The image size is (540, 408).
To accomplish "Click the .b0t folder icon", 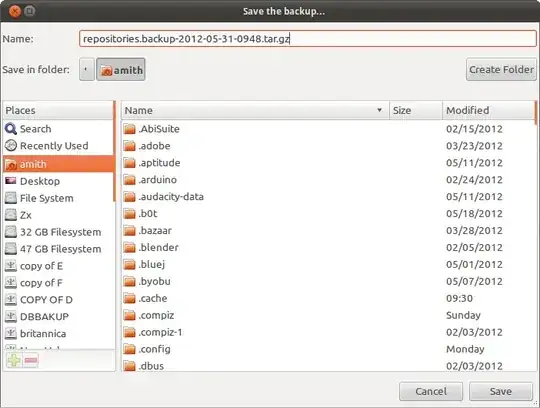I will tap(129, 213).
